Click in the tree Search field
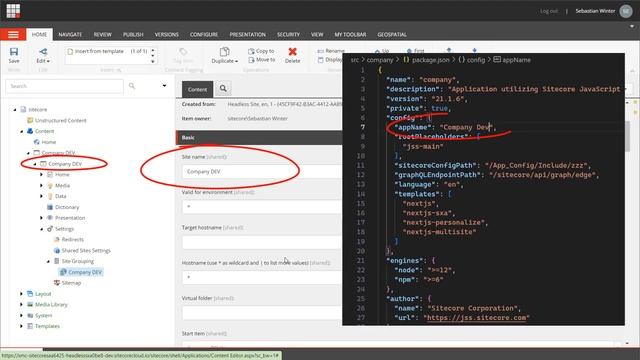The width and height of the screenshot is (640, 360). [x=64, y=86]
